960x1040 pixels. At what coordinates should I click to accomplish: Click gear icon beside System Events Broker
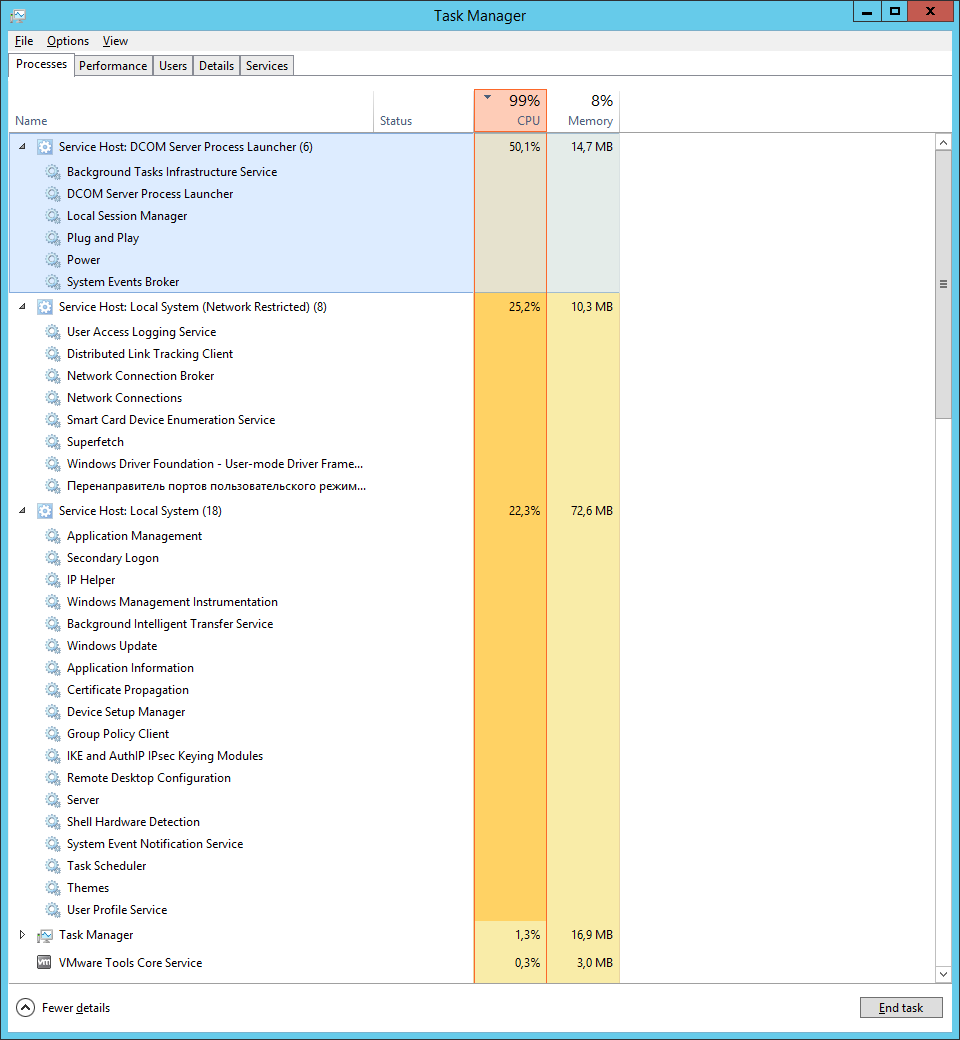coord(53,282)
